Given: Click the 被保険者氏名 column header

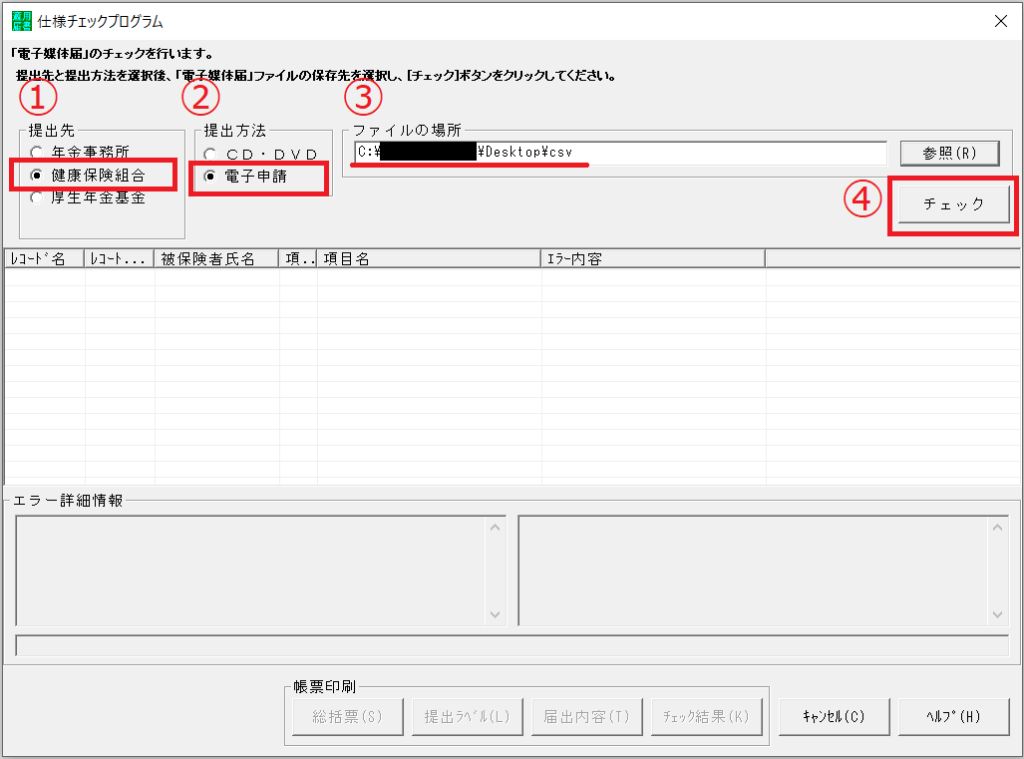Looking at the screenshot, I should [x=216, y=259].
